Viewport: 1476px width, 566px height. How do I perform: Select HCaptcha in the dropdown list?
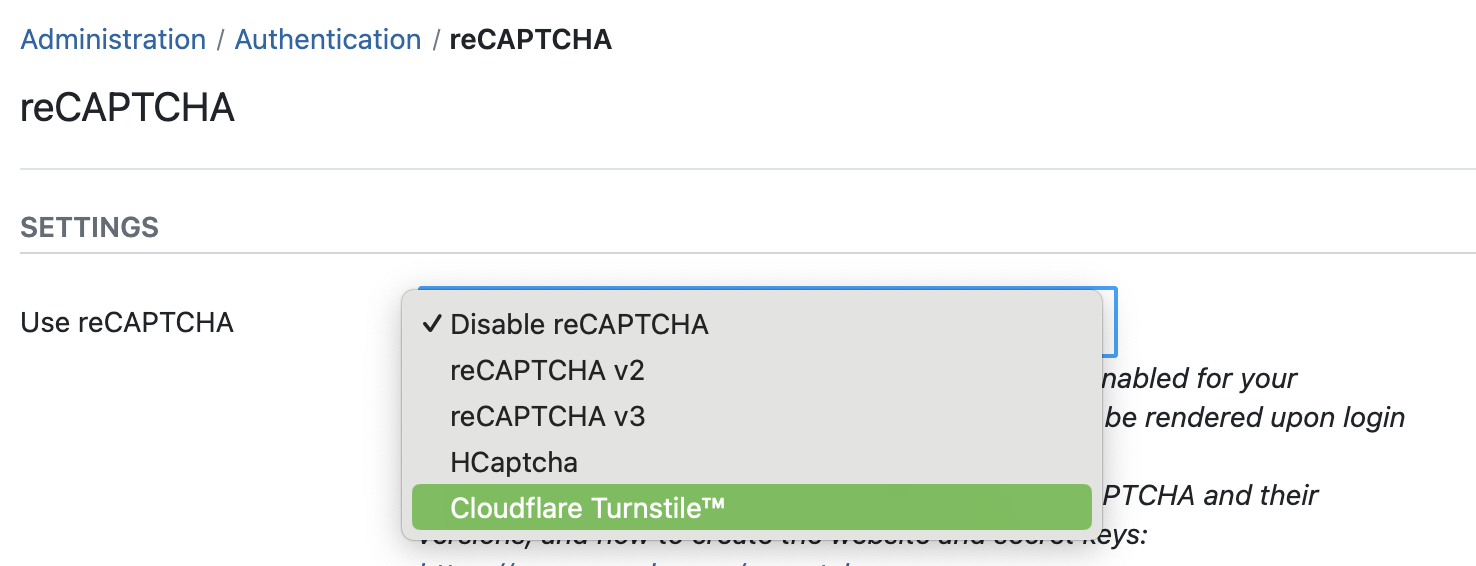pyautogui.click(x=514, y=462)
